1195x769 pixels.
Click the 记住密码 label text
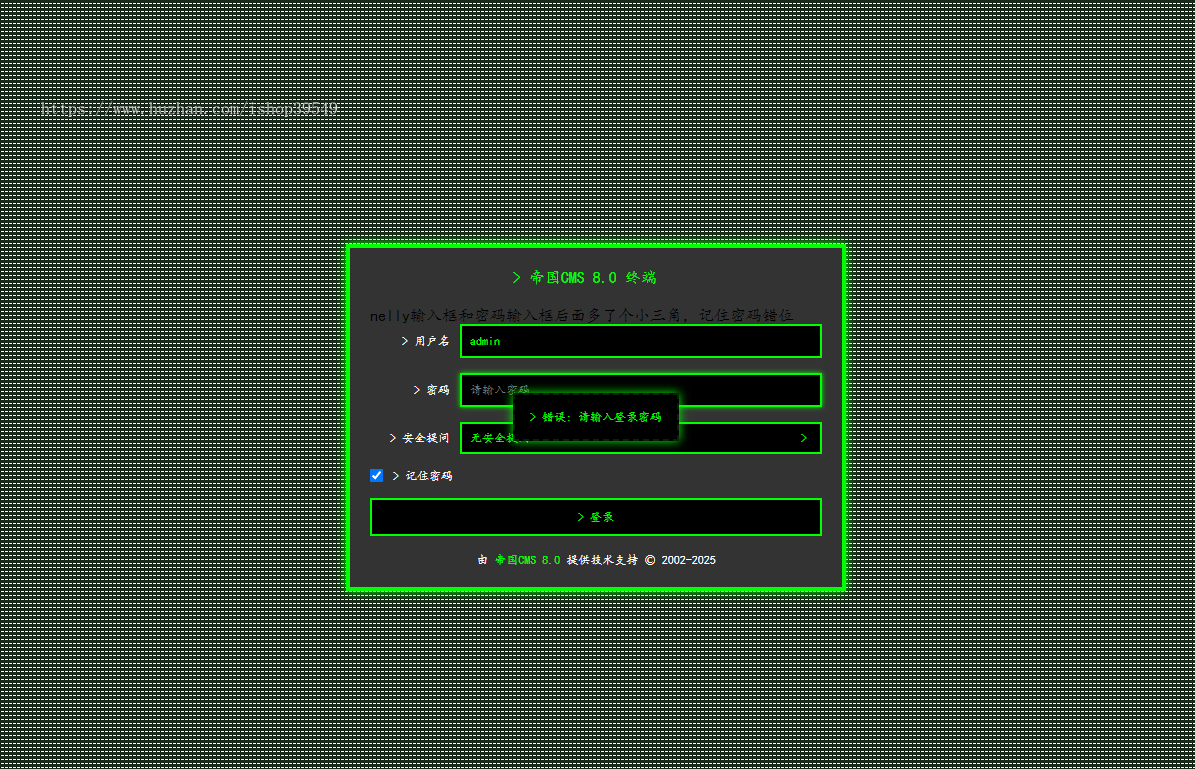click(423, 476)
